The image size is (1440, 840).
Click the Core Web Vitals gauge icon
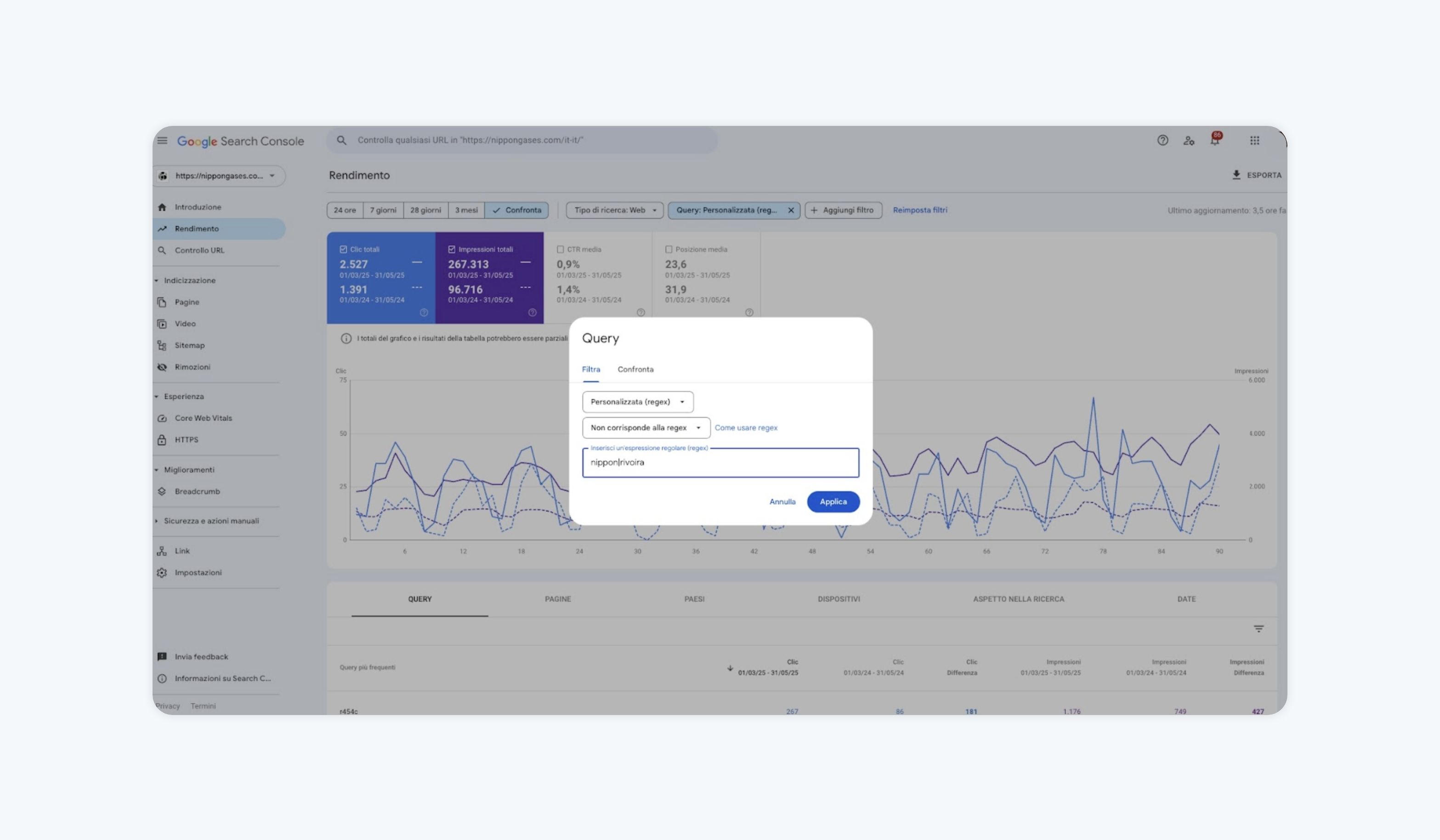pyautogui.click(x=162, y=418)
